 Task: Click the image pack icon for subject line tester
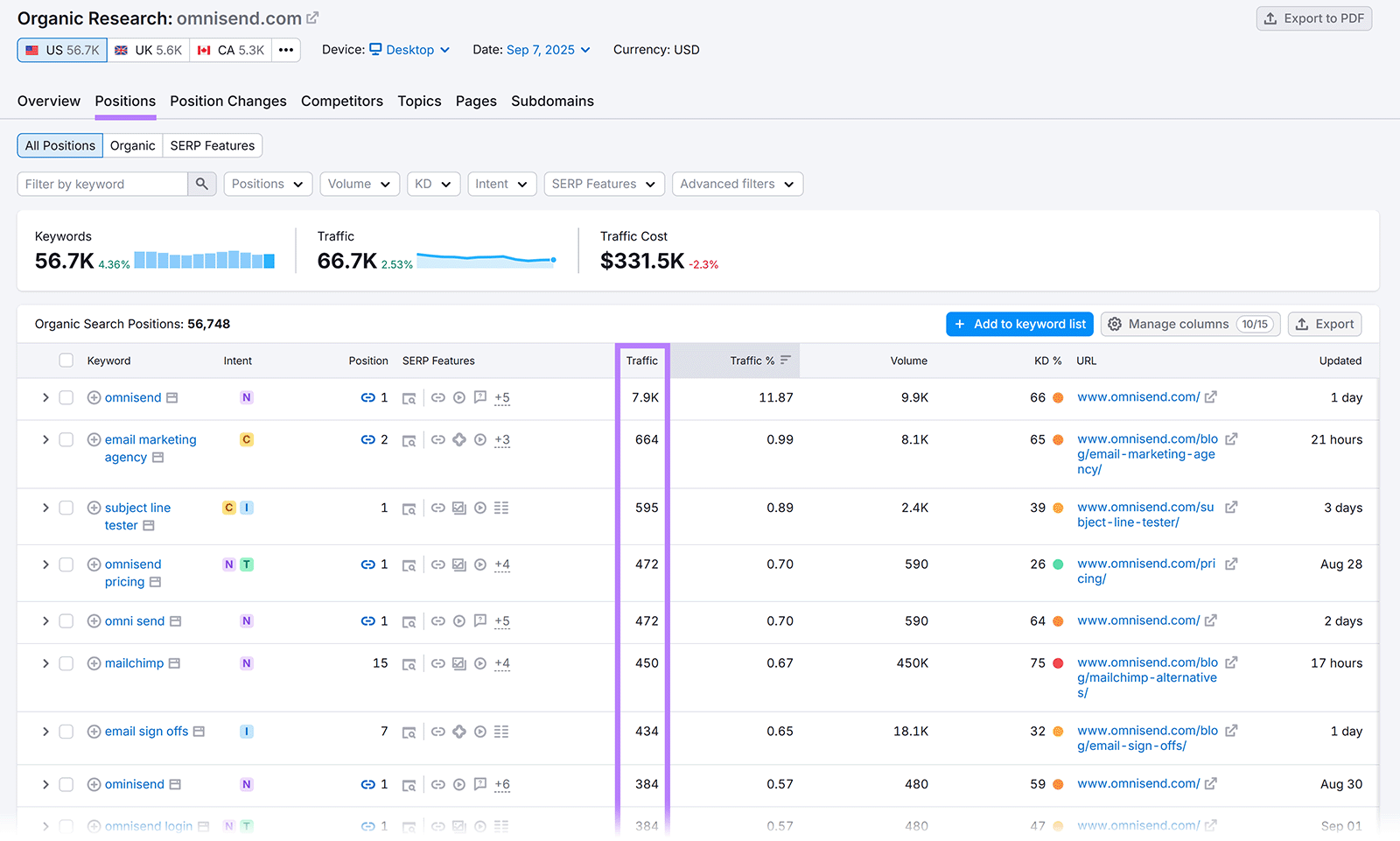click(458, 508)
